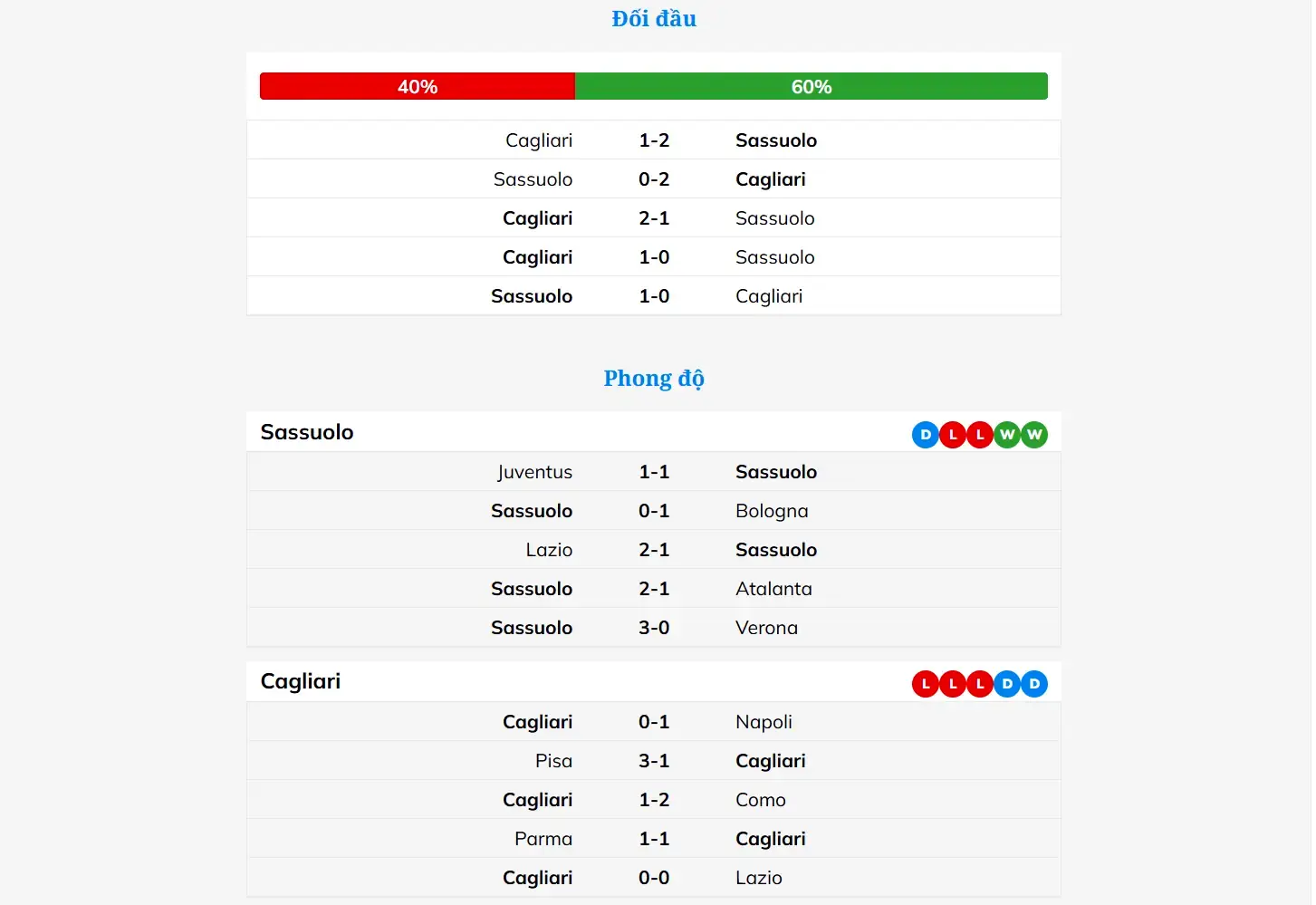Image resolution: width=1316 pixels, height=905 pixels.
Task: Click Sassuolo's second red L form badge
Action: [x=979, y=435]
